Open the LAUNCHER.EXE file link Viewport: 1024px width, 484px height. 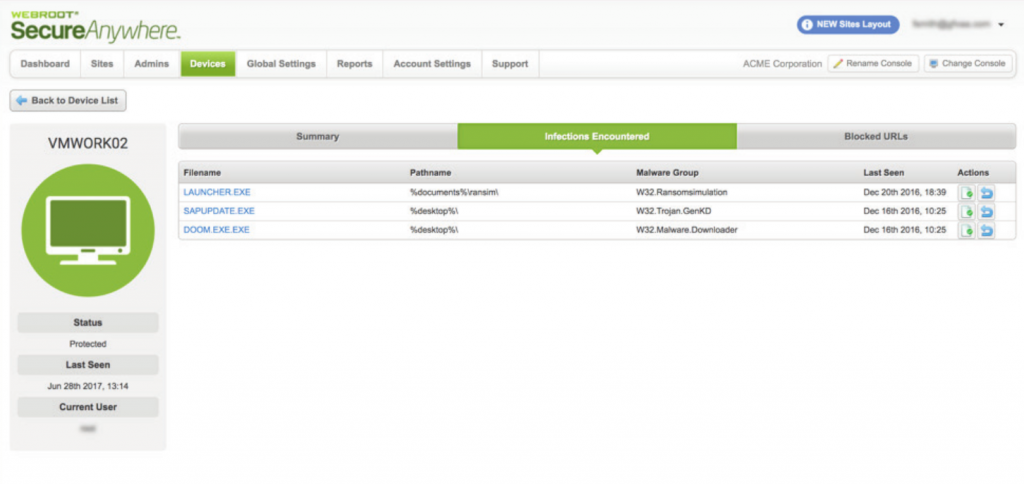(217, 193)
